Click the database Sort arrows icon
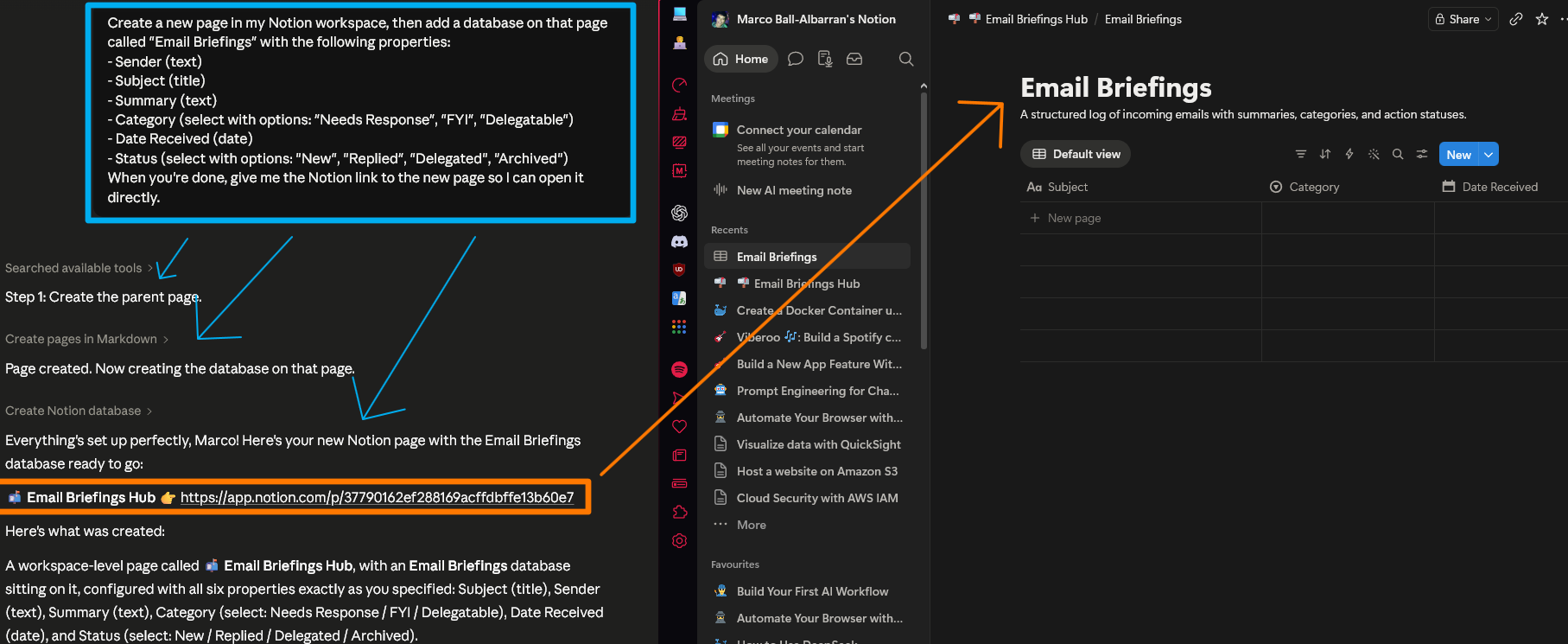The image size is (1568, 644). coord(1325,154)
